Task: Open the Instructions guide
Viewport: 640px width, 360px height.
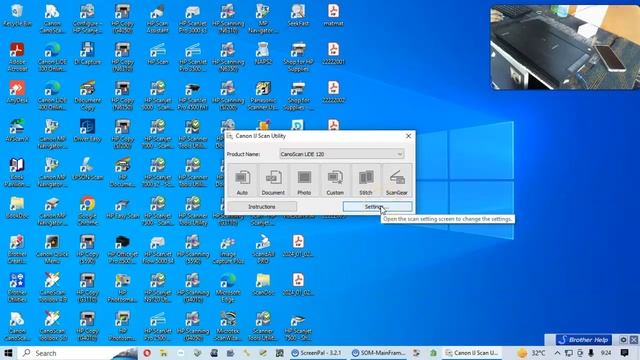Action: coord(262,207)
